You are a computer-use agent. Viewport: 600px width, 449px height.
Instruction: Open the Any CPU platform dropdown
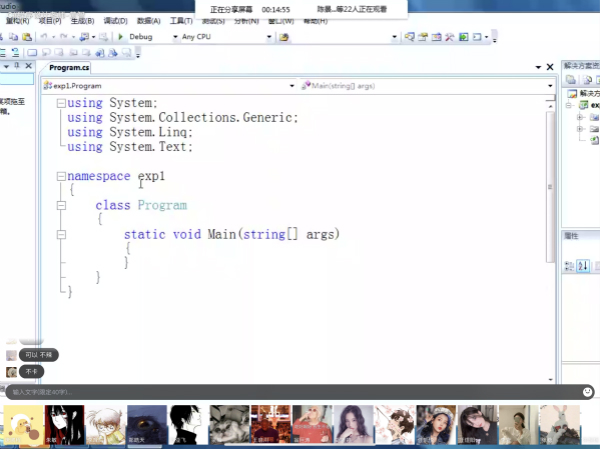(x=268, y=37)
